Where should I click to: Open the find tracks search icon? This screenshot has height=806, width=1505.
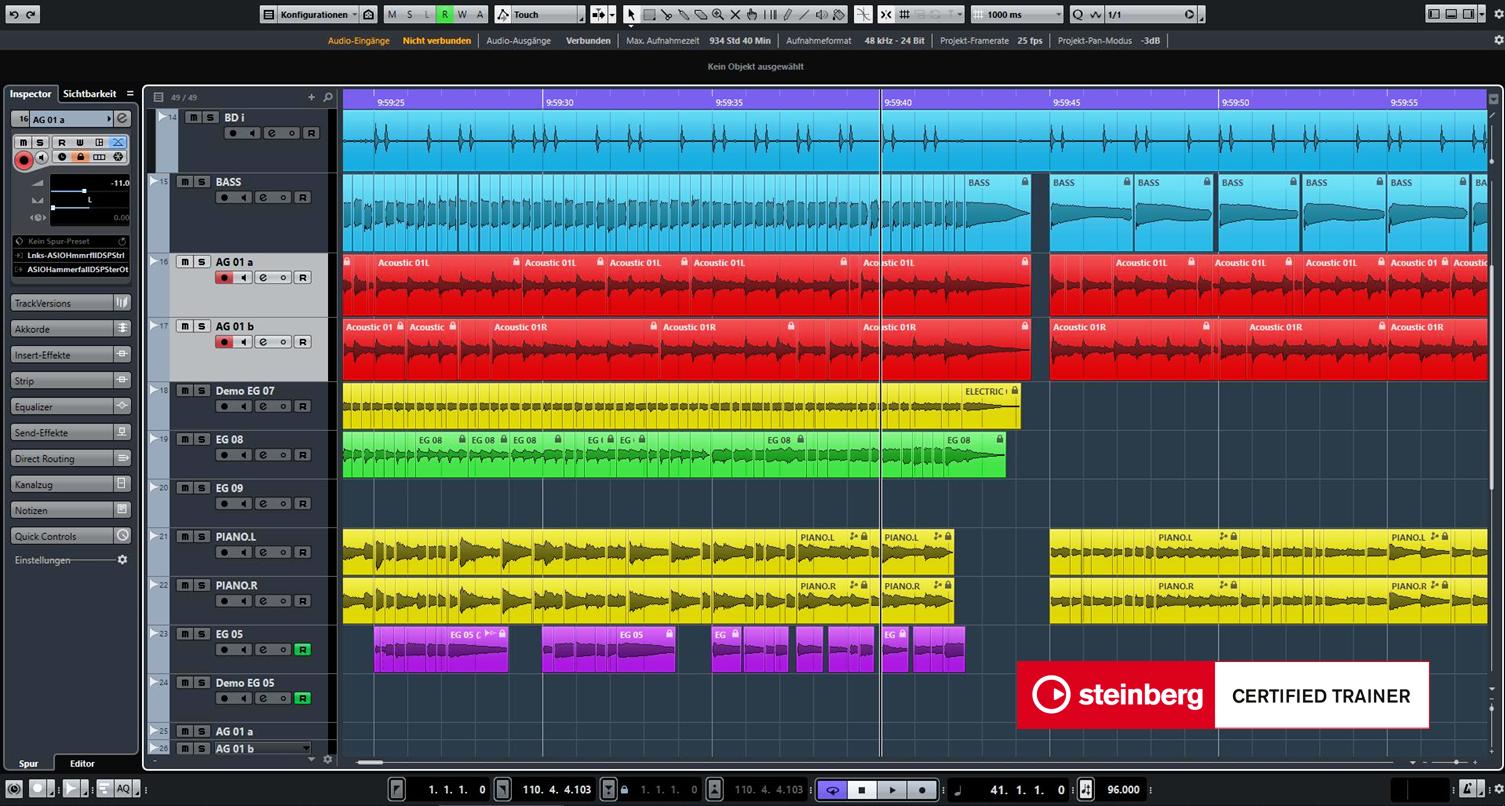pyautogui.click(x=327, y=97)
